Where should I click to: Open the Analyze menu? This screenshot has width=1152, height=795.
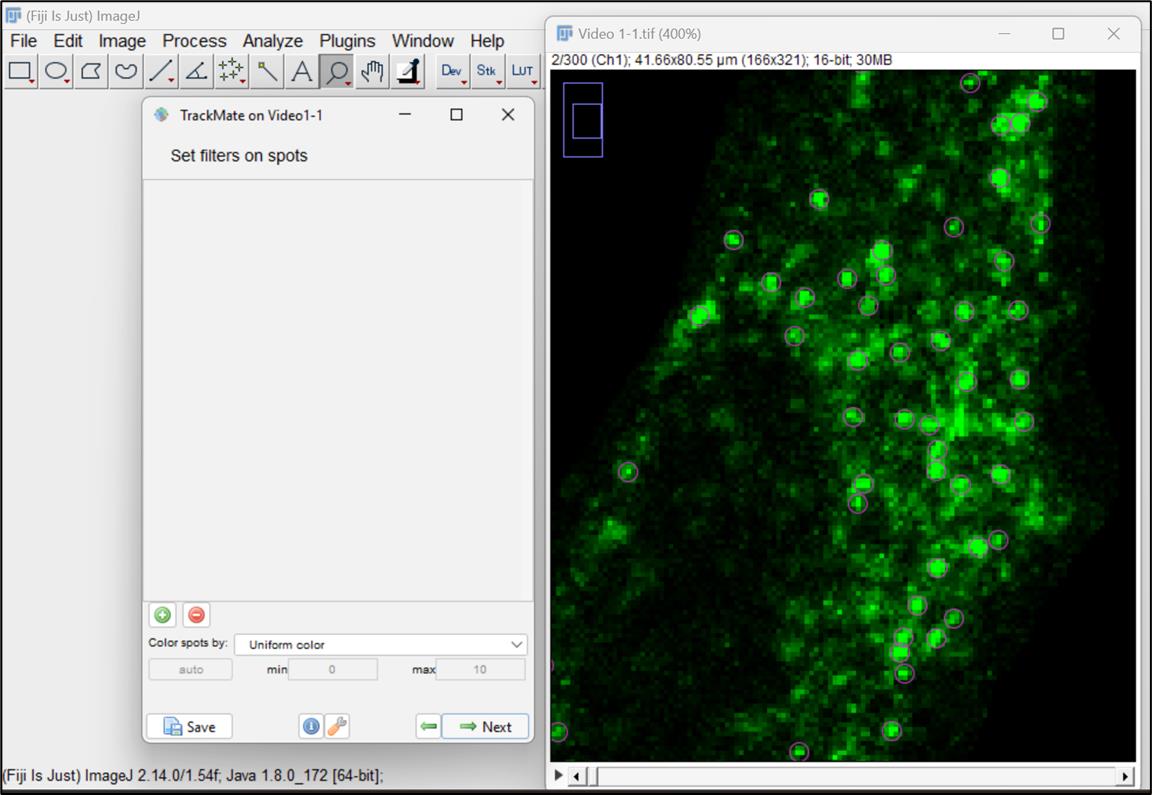pyautogui.click(x=273, y=40)
